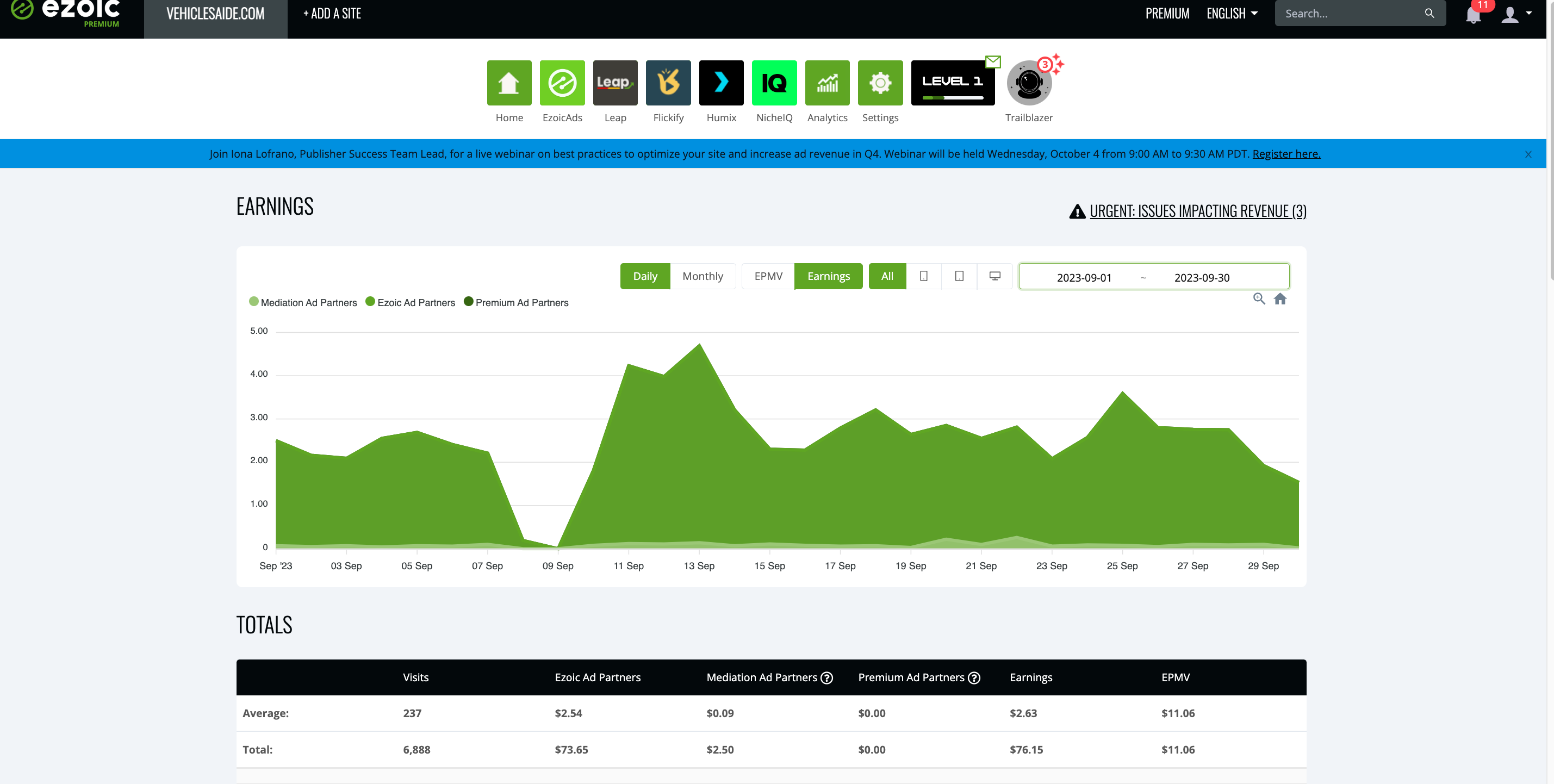
Task: Open the Humix video icon
Action: (x=721, y=83)
